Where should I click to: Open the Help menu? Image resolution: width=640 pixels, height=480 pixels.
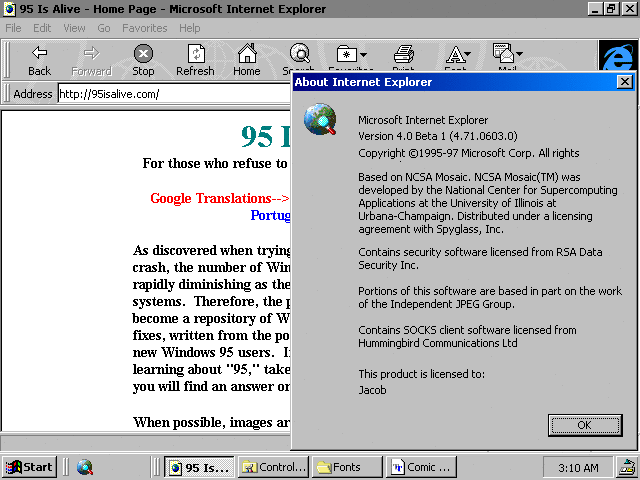(189, 28)
